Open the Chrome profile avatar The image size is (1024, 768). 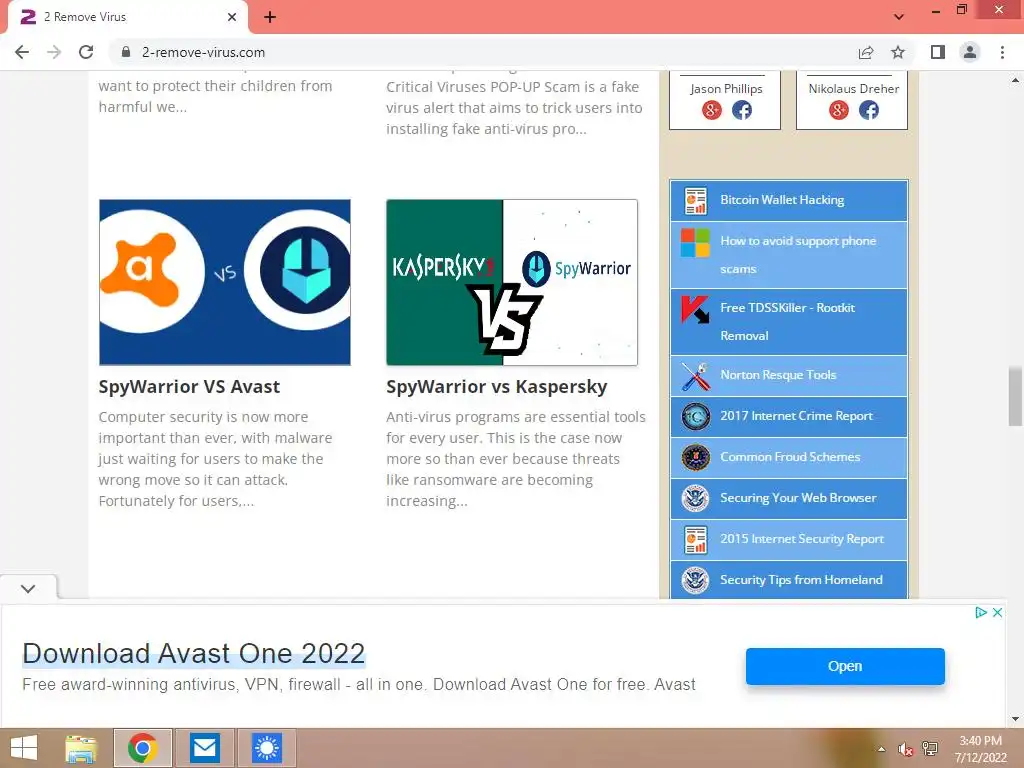click(x=970, y=52)
